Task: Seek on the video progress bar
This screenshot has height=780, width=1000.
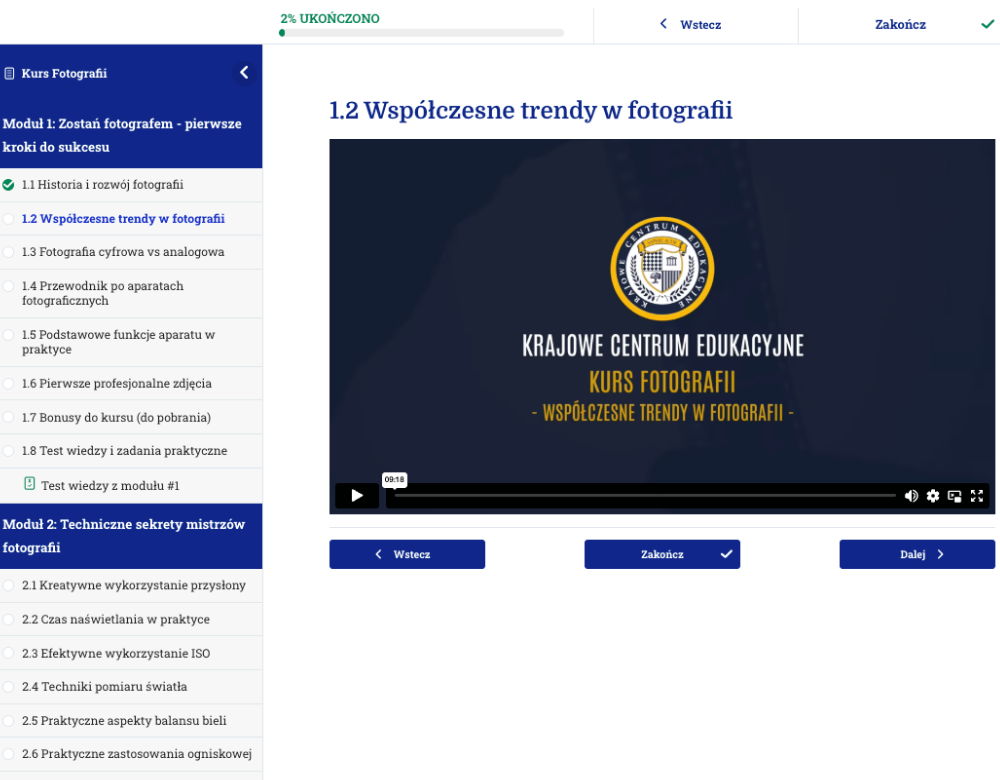Action: click(x=644, y=496)
